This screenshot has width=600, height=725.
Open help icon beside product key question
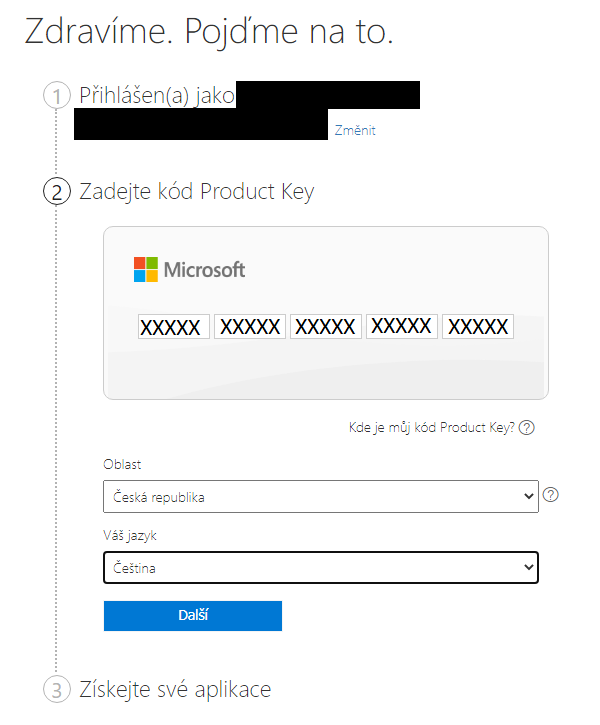pyautogui.click(x=527, y=428)
